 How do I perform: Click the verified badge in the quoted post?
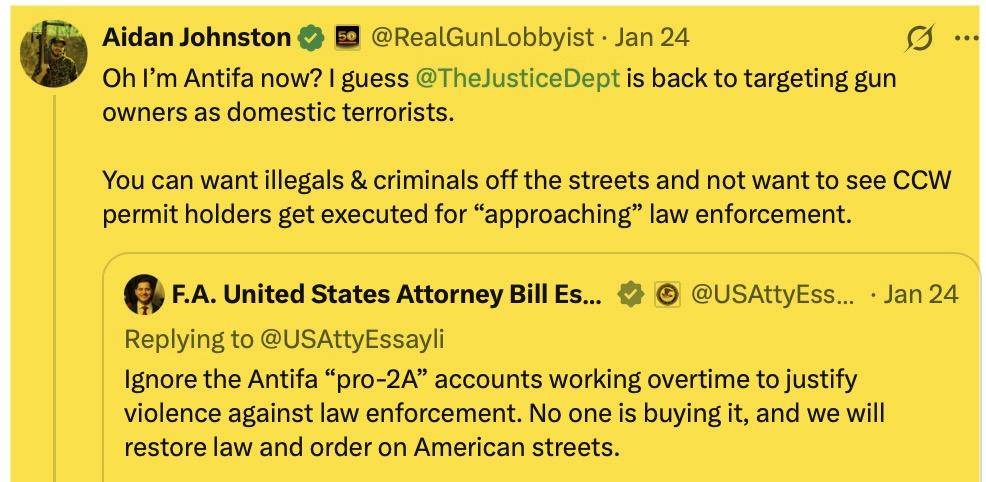630,295
